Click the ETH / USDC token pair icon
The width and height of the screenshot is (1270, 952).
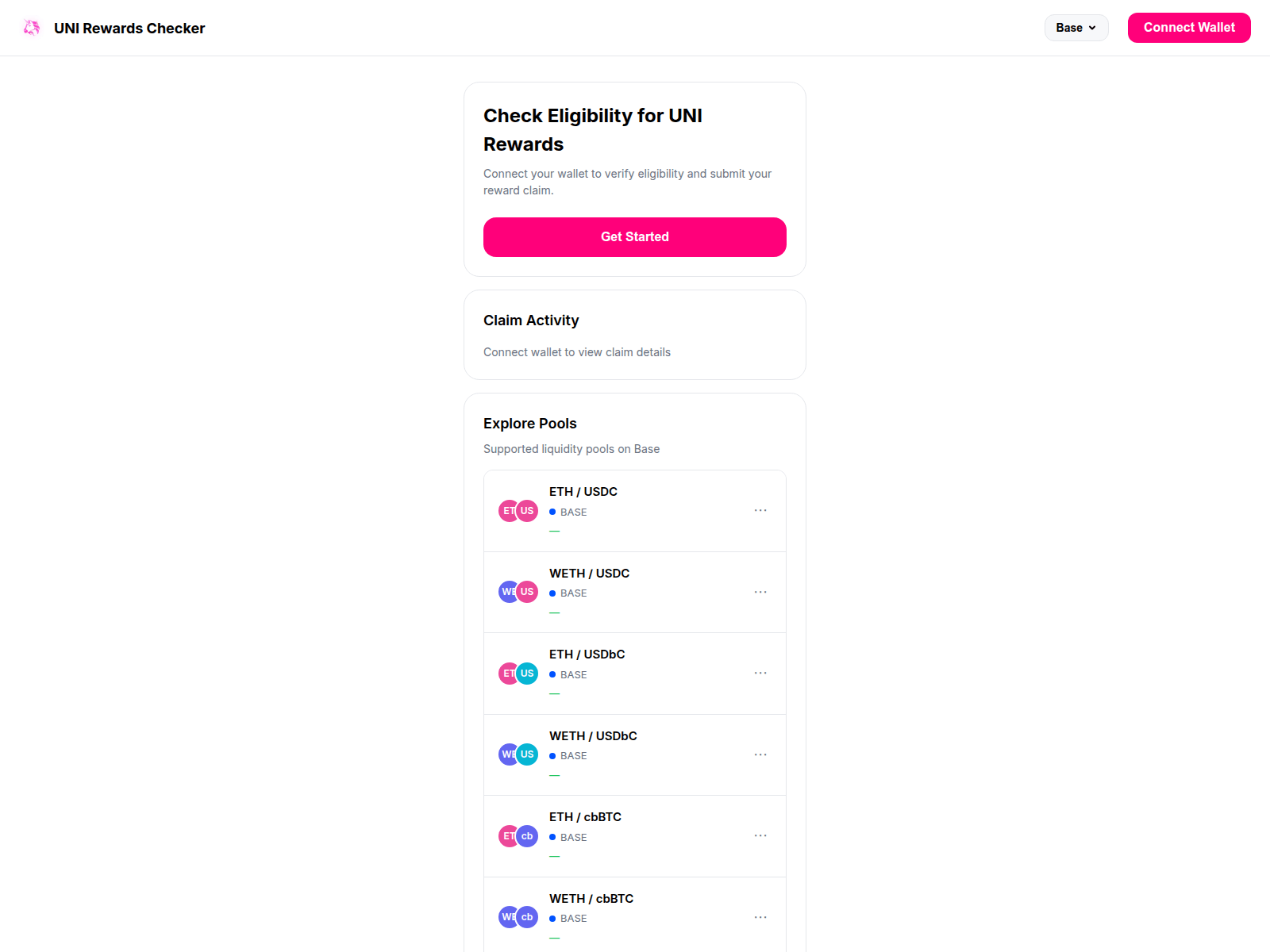click(518, 511)
